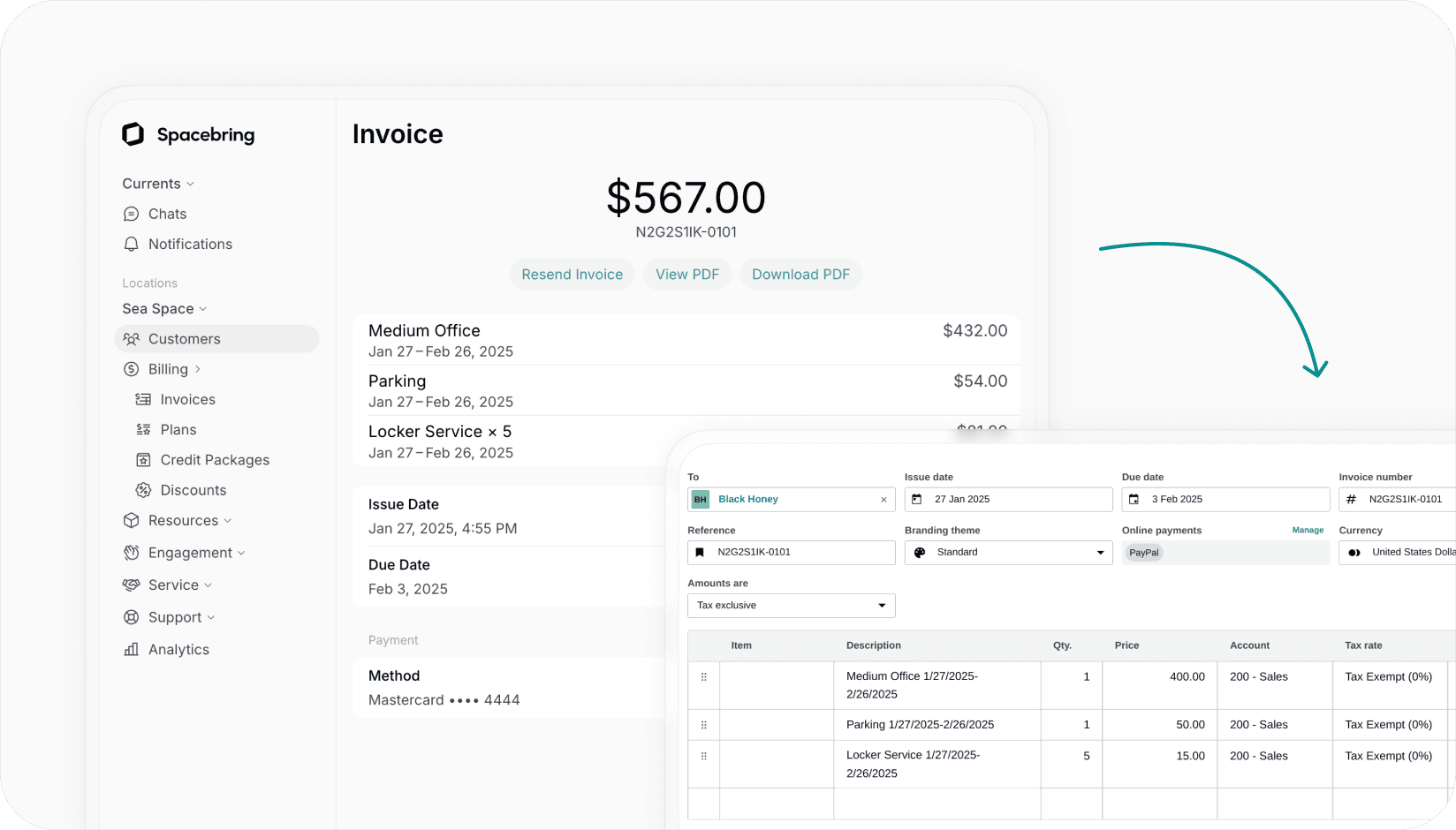
Task: Click the invoice number hash icon
Action: pyautogui.click(x=1351, y=500)
